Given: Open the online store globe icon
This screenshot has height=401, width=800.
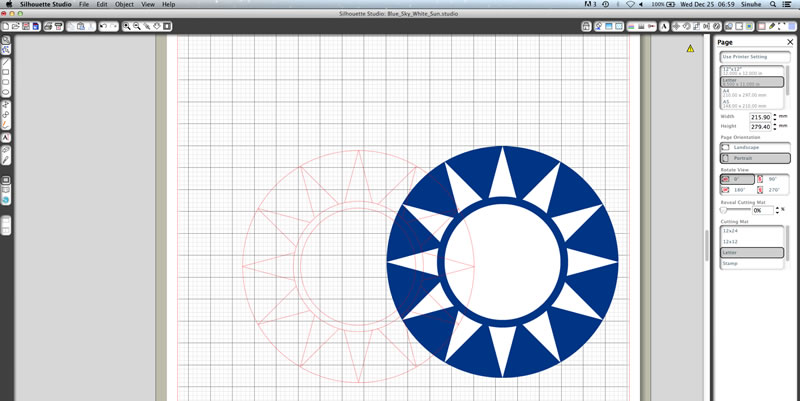Looking at the screenshot, I should pos(6,200).
